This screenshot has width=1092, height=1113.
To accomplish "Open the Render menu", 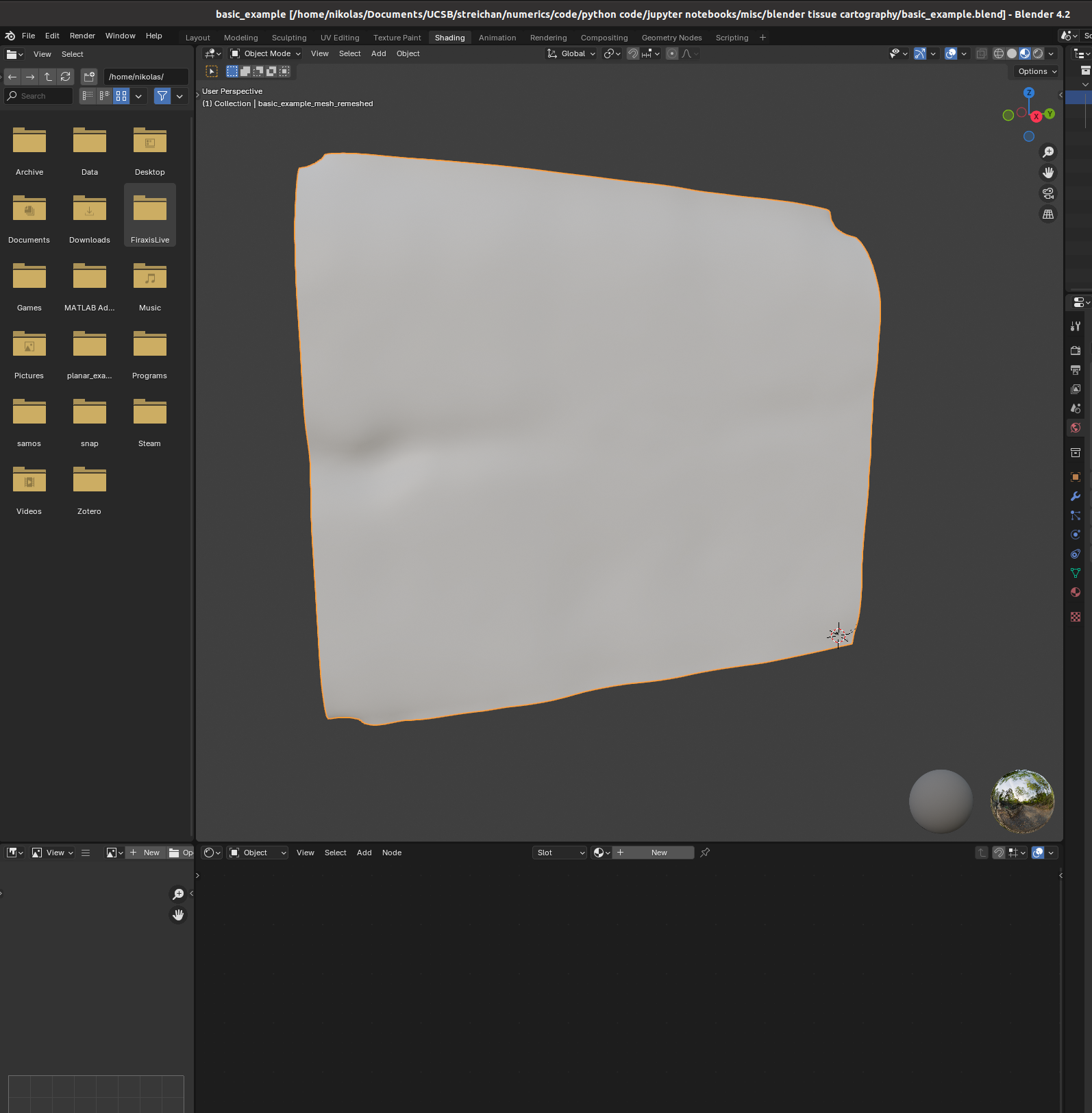I will 82,36.
